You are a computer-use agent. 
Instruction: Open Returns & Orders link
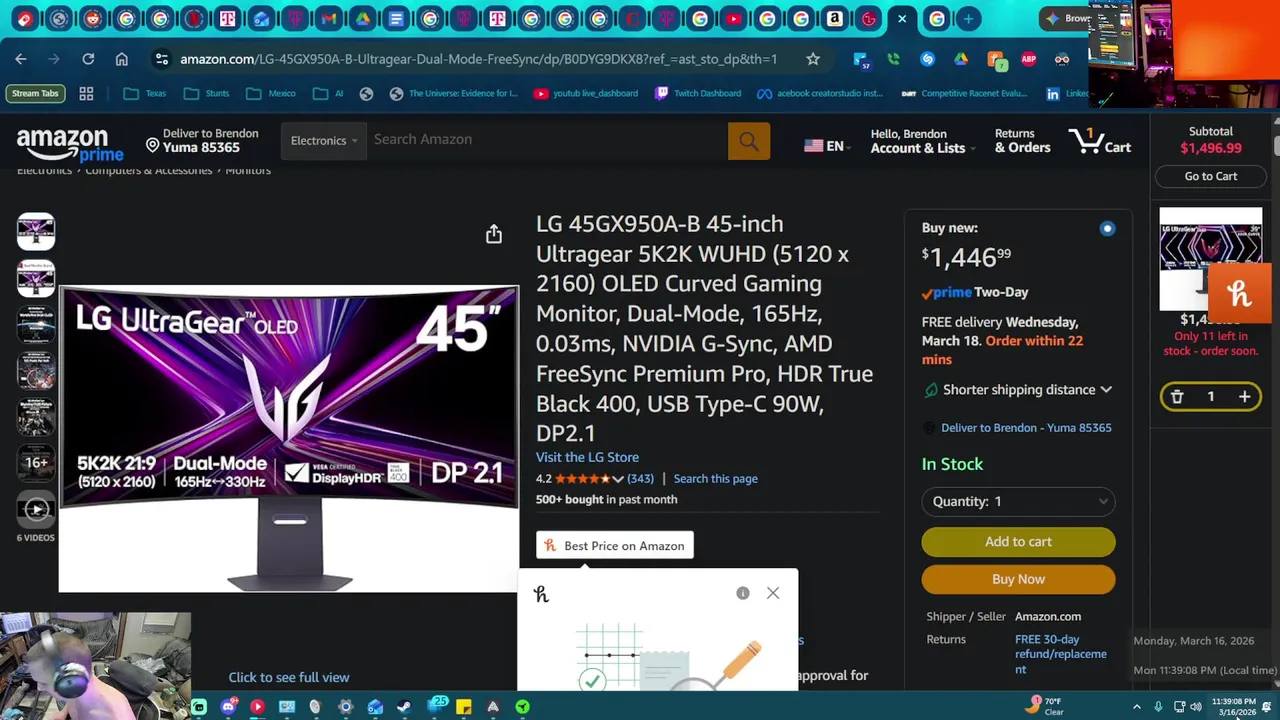pyautogui.click(x=1022, y=141)
